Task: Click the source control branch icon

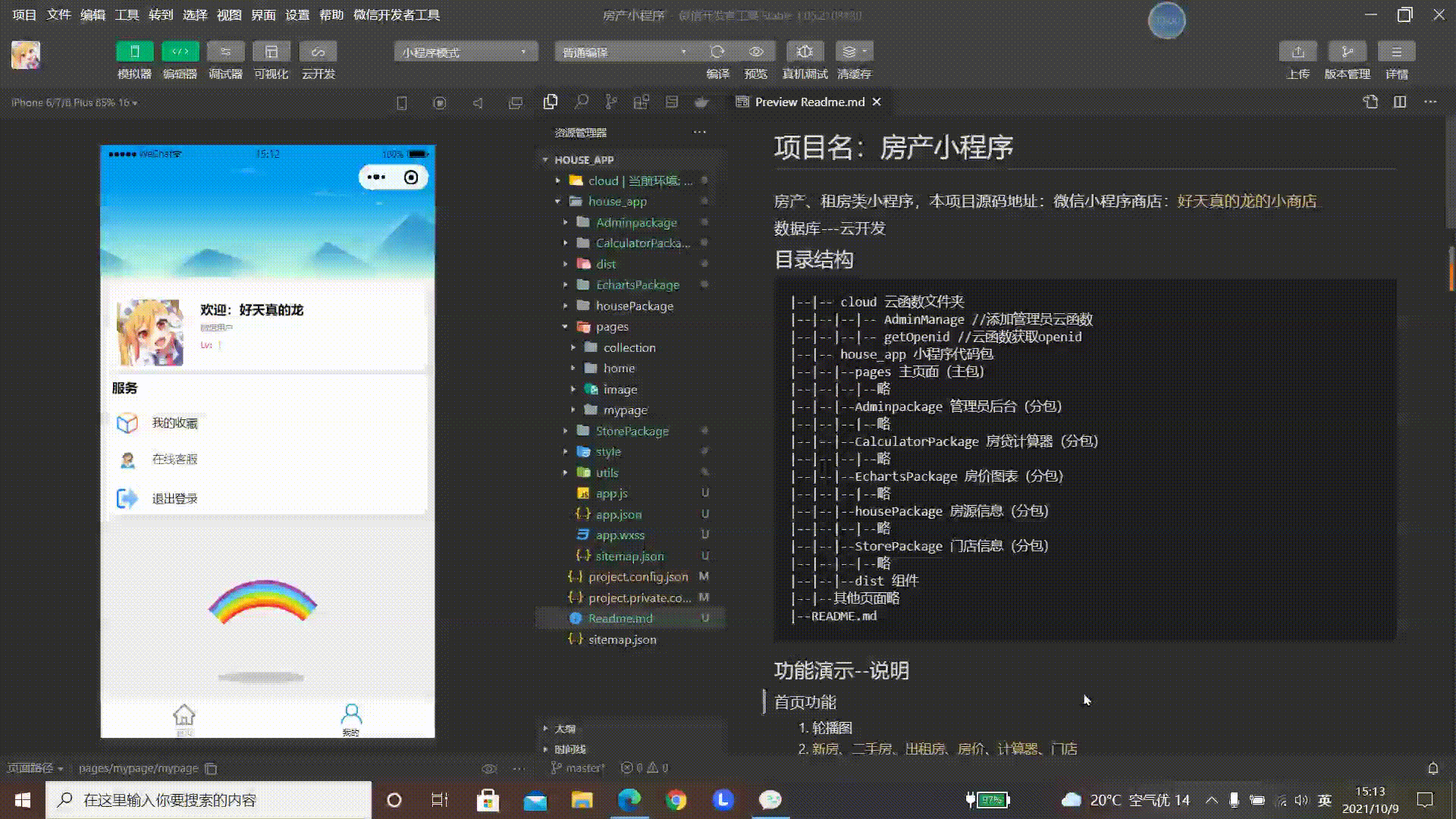Action: (x=610, y=102)
